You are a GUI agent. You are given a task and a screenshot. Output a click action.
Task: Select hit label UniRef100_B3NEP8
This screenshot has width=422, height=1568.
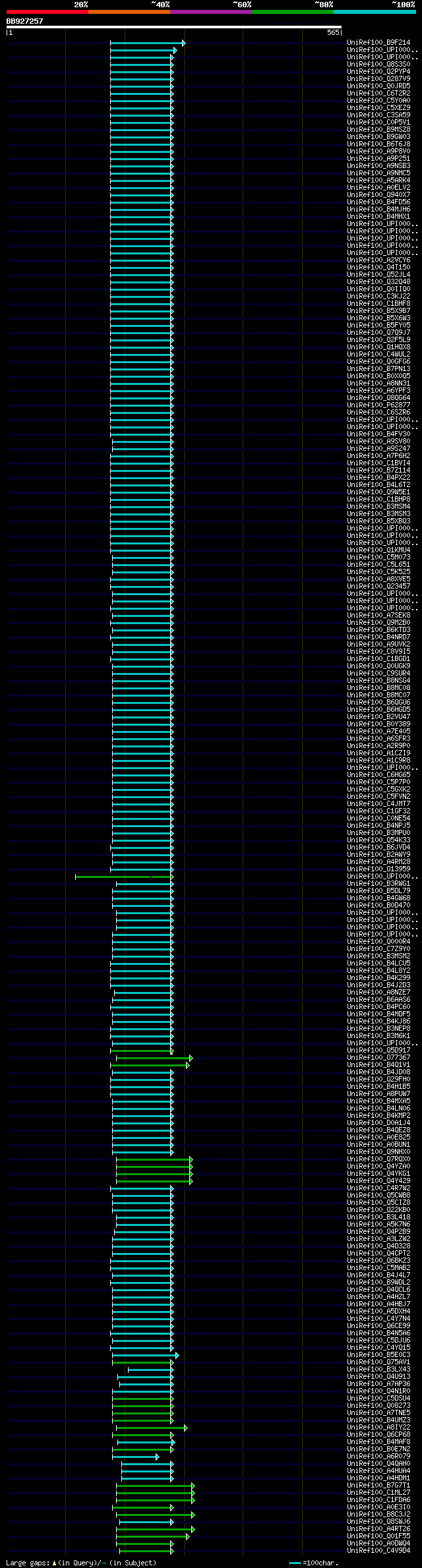click(x=378, y=1029)
